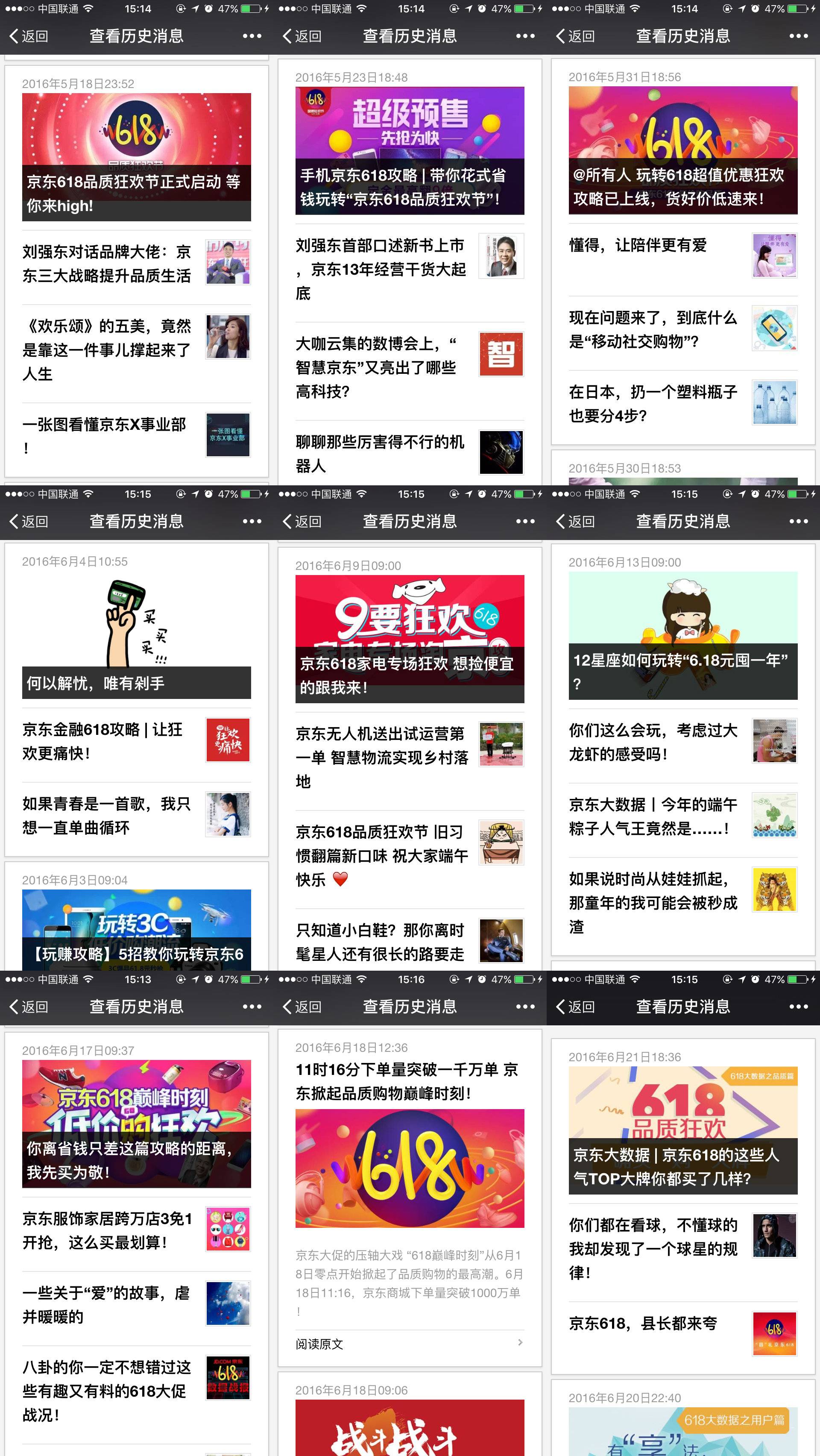Tap 618 数据战报 thumbnail for 八卦的你 article

(228, 1378)
